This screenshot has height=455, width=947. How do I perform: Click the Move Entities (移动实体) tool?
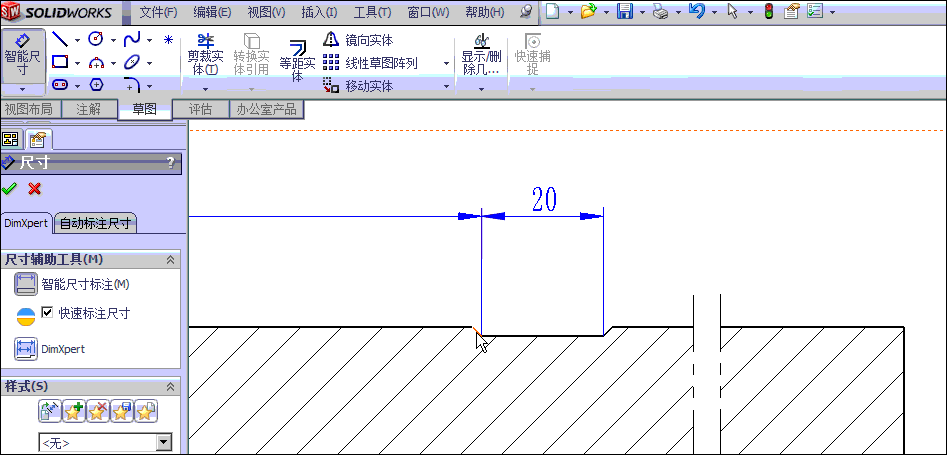[x=358, y=86]
